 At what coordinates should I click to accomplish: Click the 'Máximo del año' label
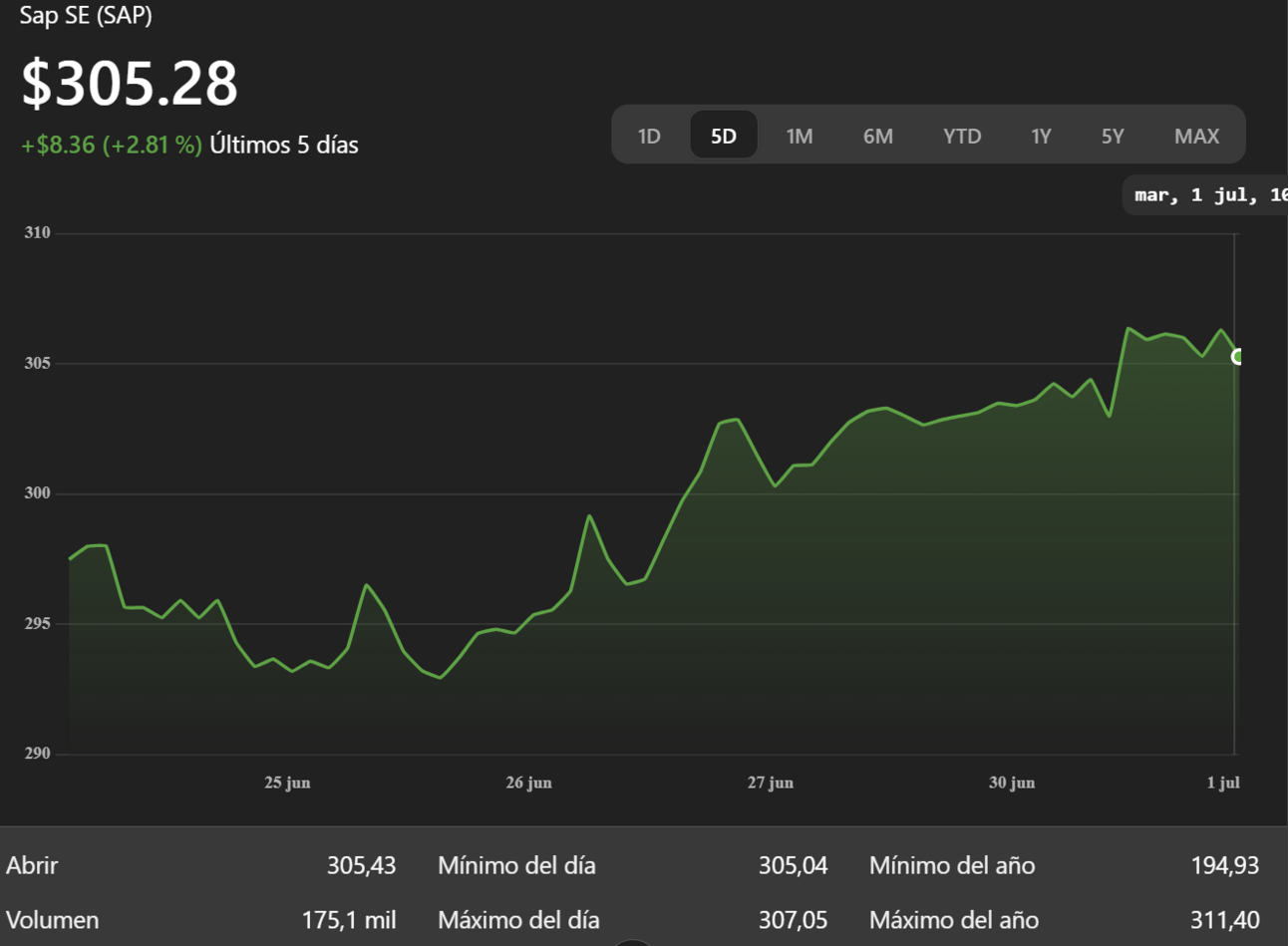click(954, 920)
